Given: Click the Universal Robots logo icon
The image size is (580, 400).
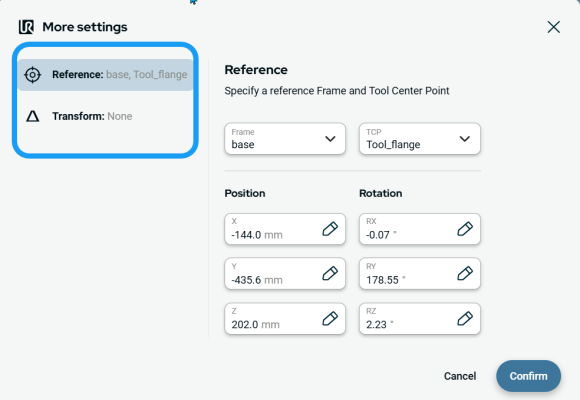Looking at the screenshot, I should 26,27.
